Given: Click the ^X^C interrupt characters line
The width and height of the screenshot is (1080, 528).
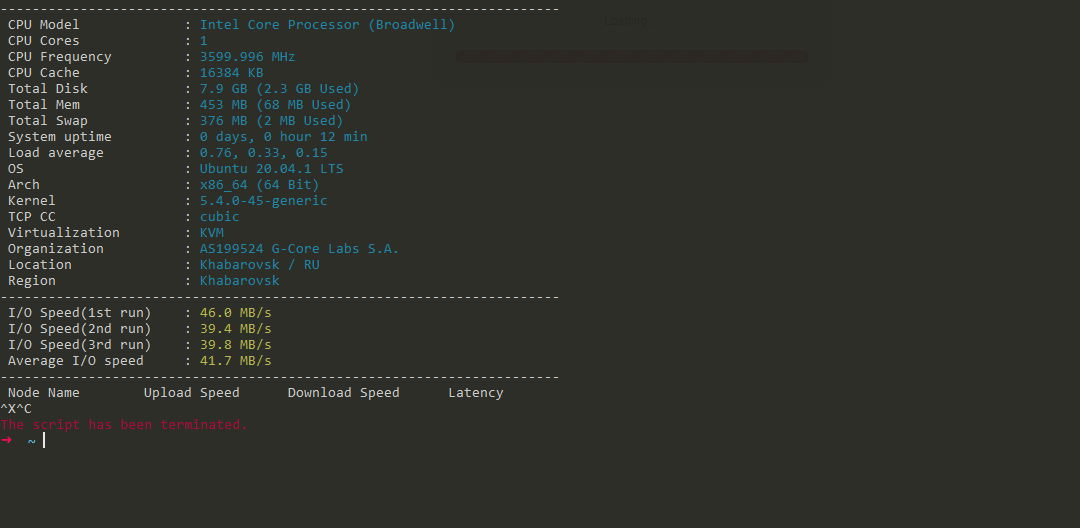Looking at the screenshot, I should pos(16,409).
